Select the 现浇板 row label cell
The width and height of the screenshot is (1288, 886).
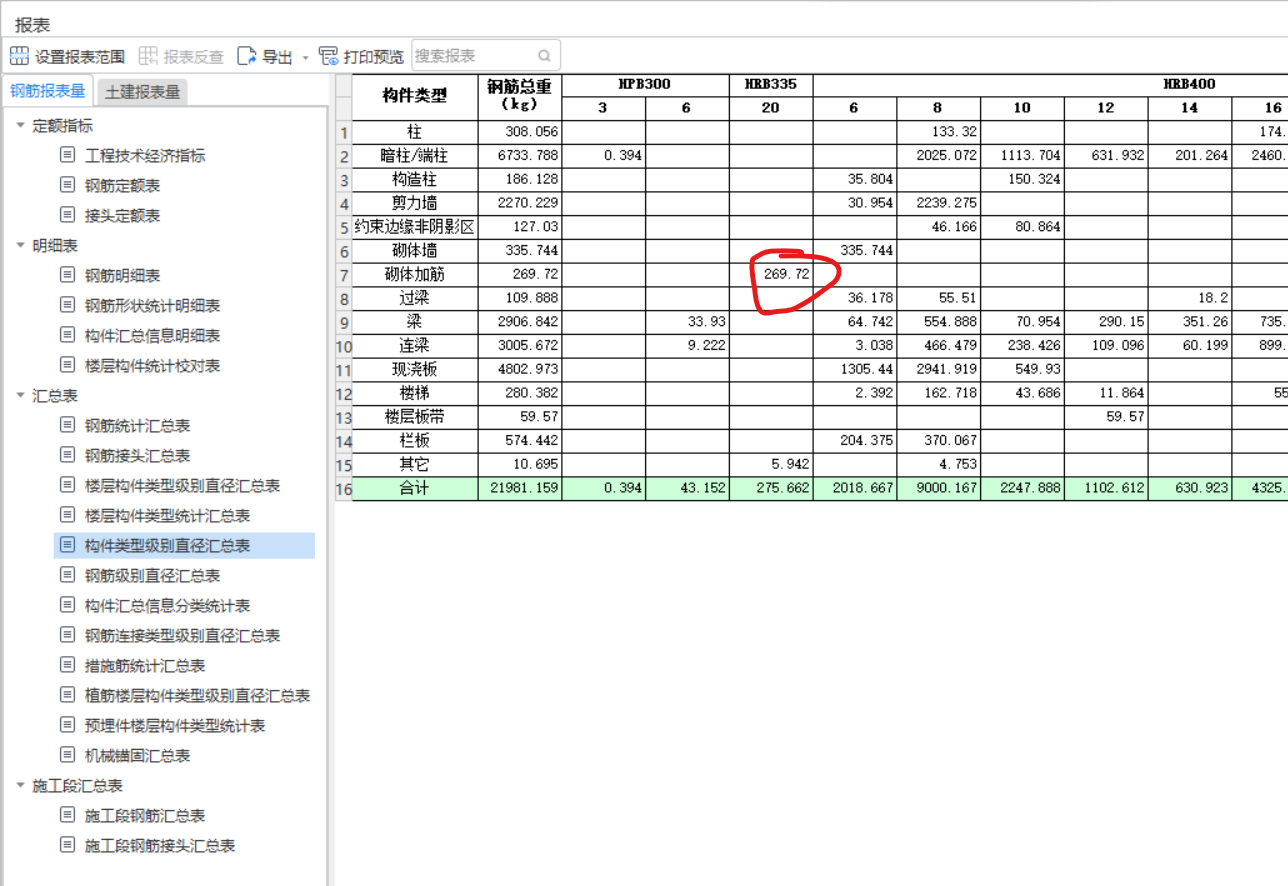pyautogui.click(x=415, y=369)
